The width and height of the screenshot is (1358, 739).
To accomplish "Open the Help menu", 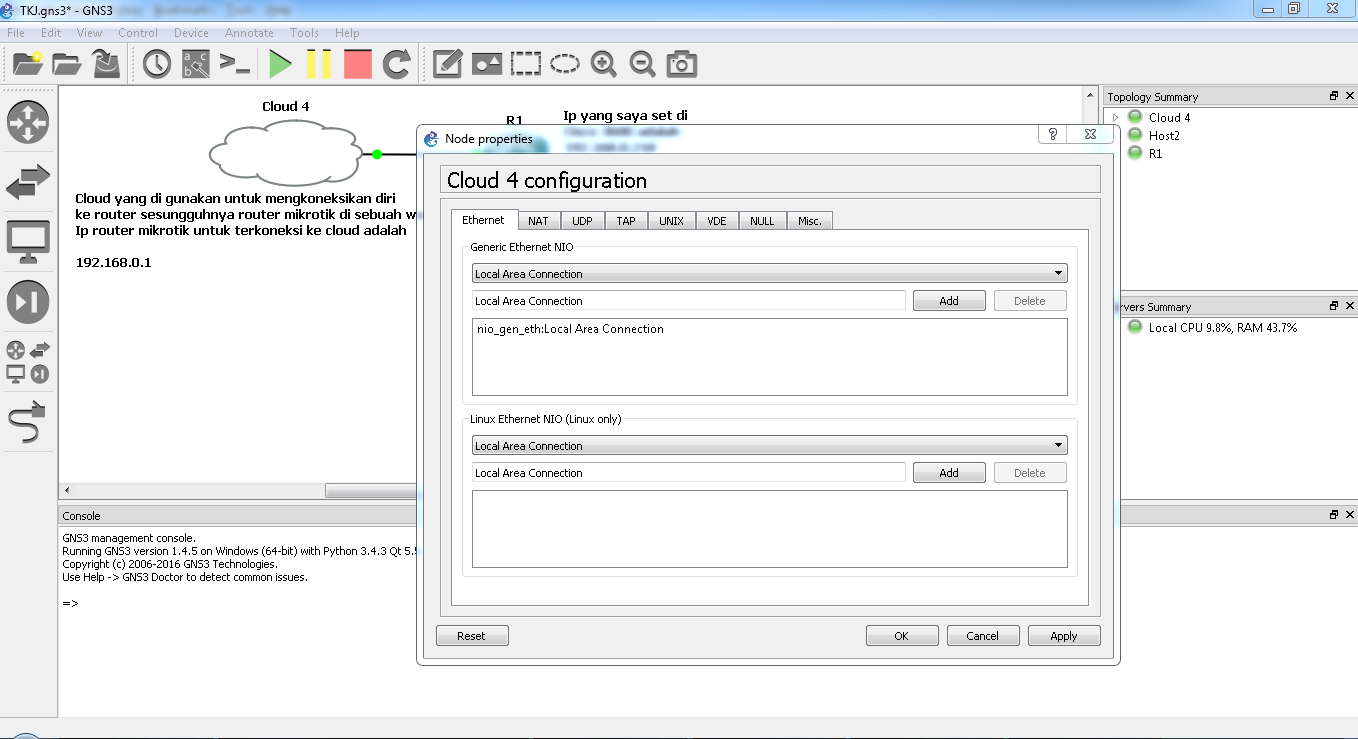I will [347, 33].
